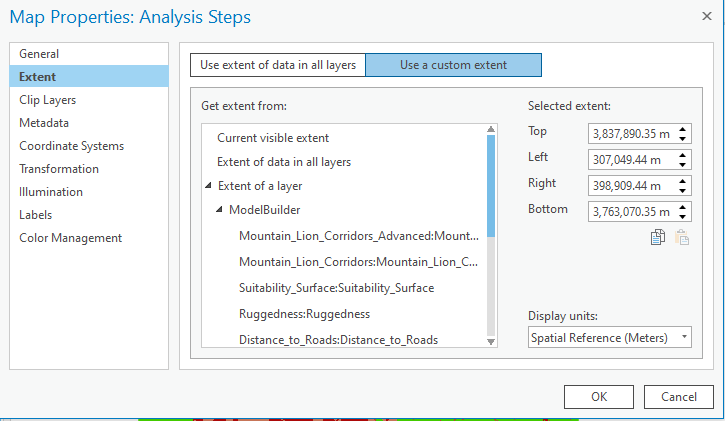Viewport: 725px width, 421px height.
Task: Open the Display units dropdown
Action: pyautogui.click(x=610, y=337)
